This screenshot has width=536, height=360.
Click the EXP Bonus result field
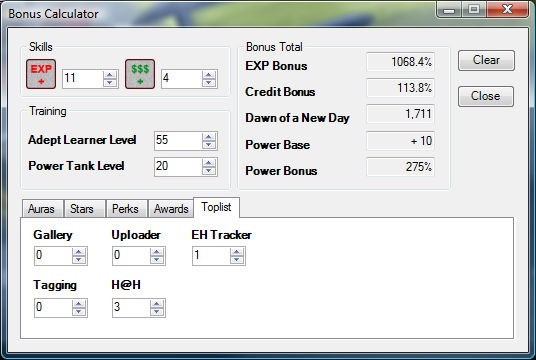tap(400, 62)
